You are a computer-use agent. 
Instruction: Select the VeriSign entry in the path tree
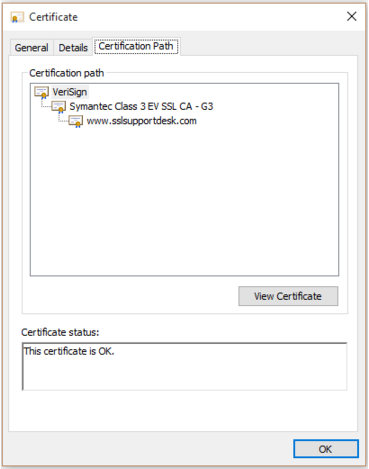tap(70, 92)
